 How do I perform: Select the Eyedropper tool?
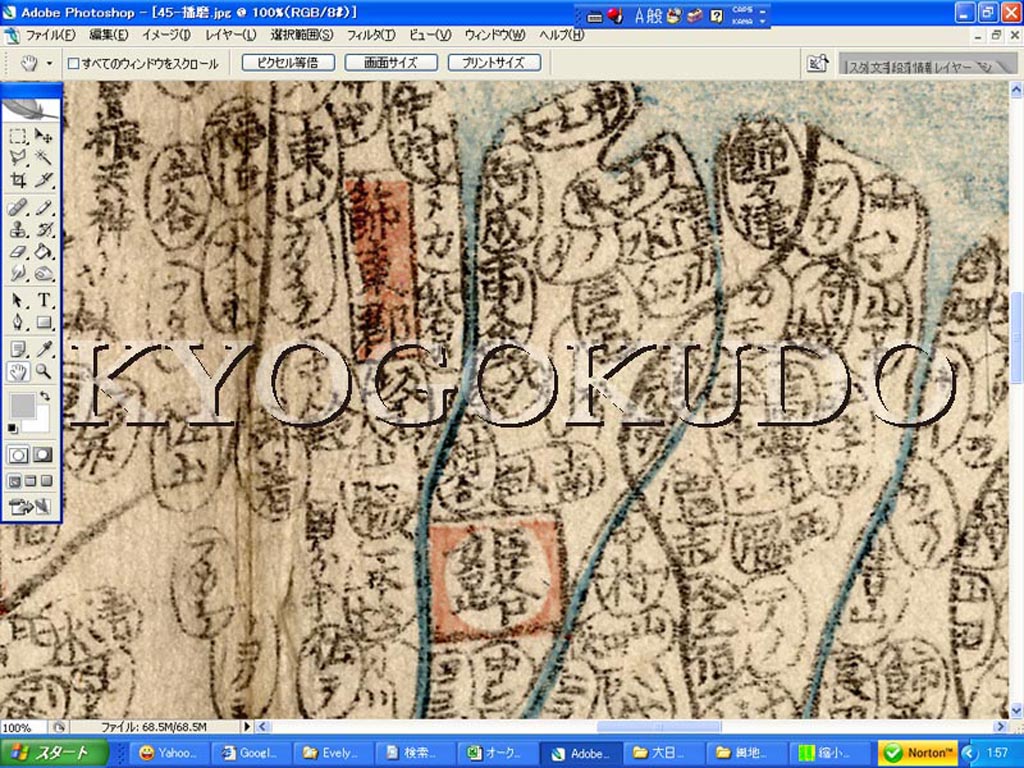[43, 349]
